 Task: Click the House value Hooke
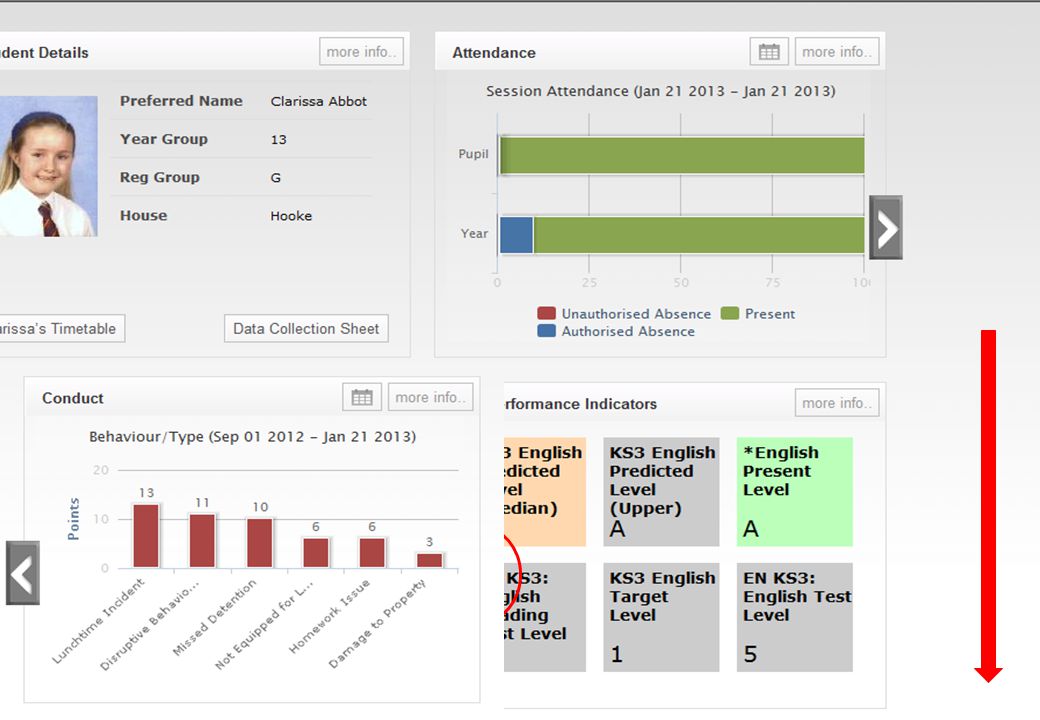point(291,216)
